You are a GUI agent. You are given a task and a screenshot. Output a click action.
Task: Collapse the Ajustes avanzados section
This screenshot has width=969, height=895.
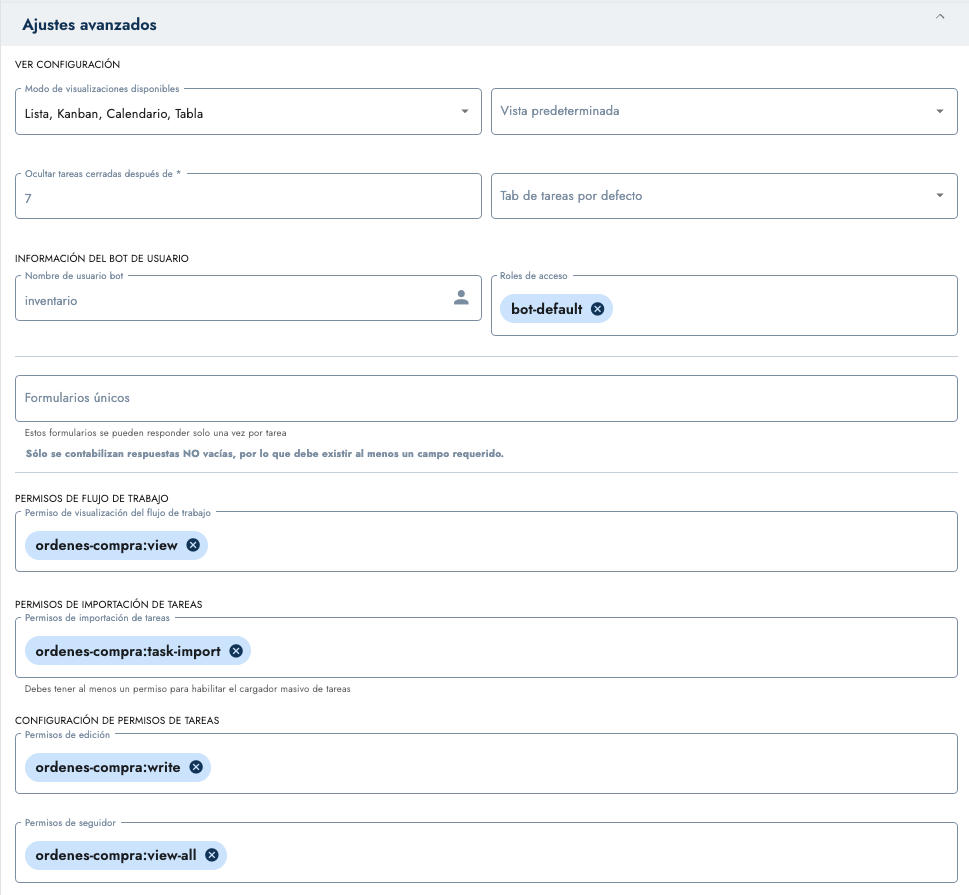[x=939, y=18]
